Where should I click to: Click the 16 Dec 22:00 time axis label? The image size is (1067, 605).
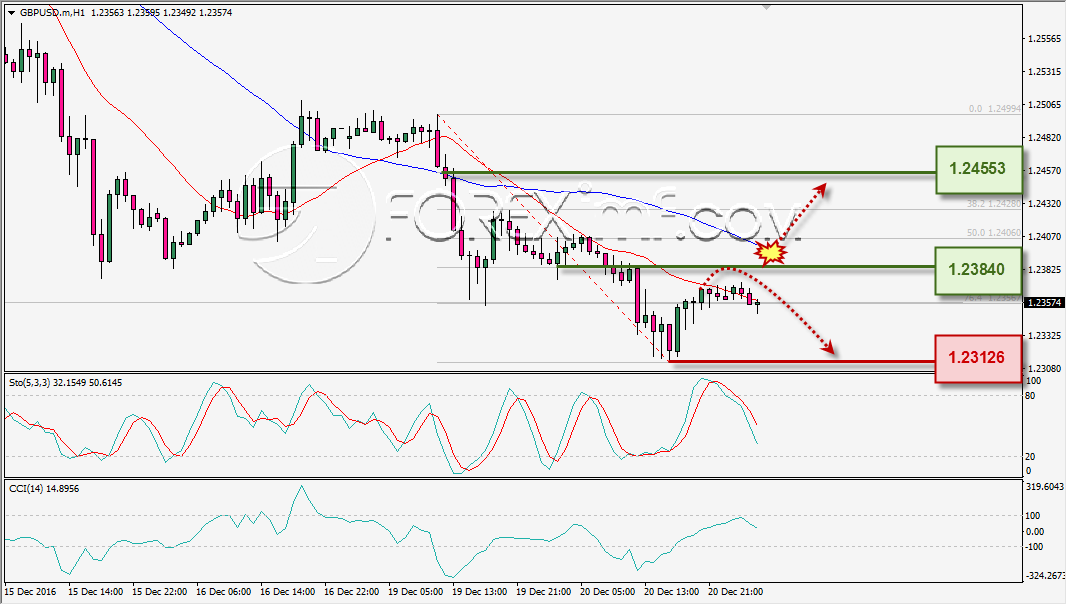tap(352, 591)
